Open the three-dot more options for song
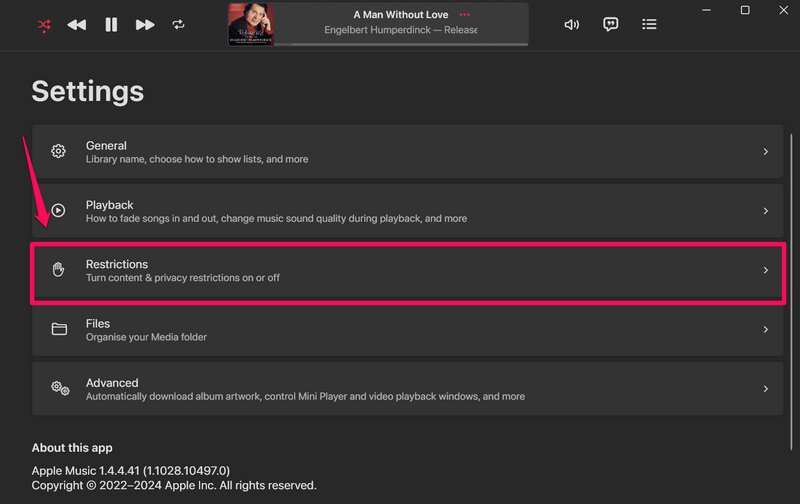Image resolution: width=800 pixels, height=504 pixels. [x=464, y=15]
